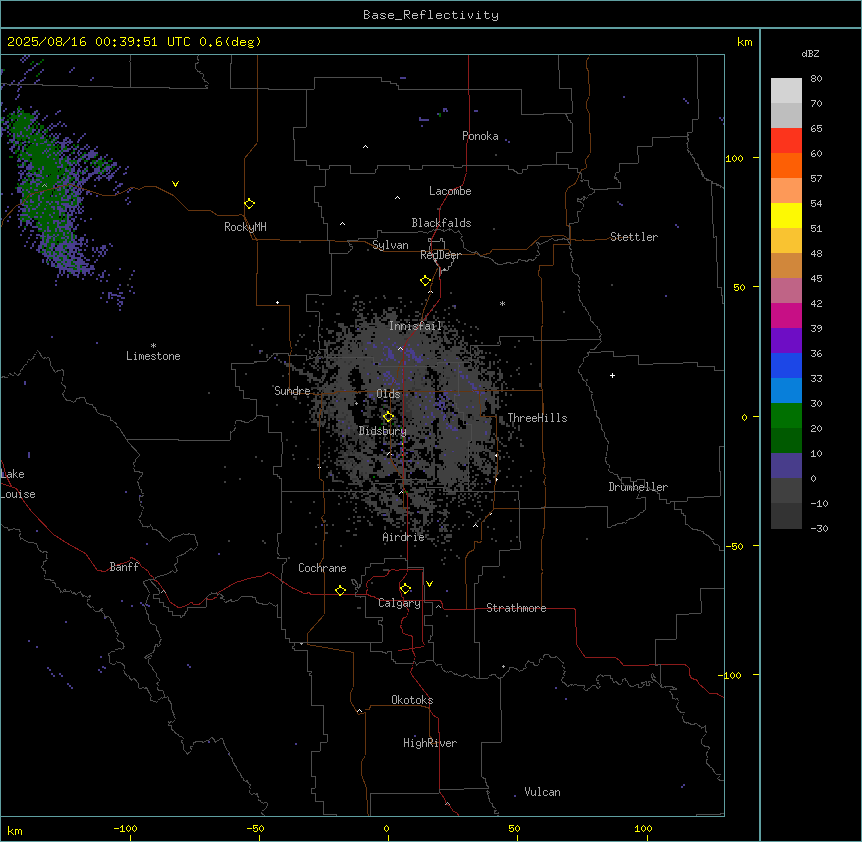The height and width of the screenshot is (842, 862).
Task: Select the Cochrane label
Action: pos(322,568)
